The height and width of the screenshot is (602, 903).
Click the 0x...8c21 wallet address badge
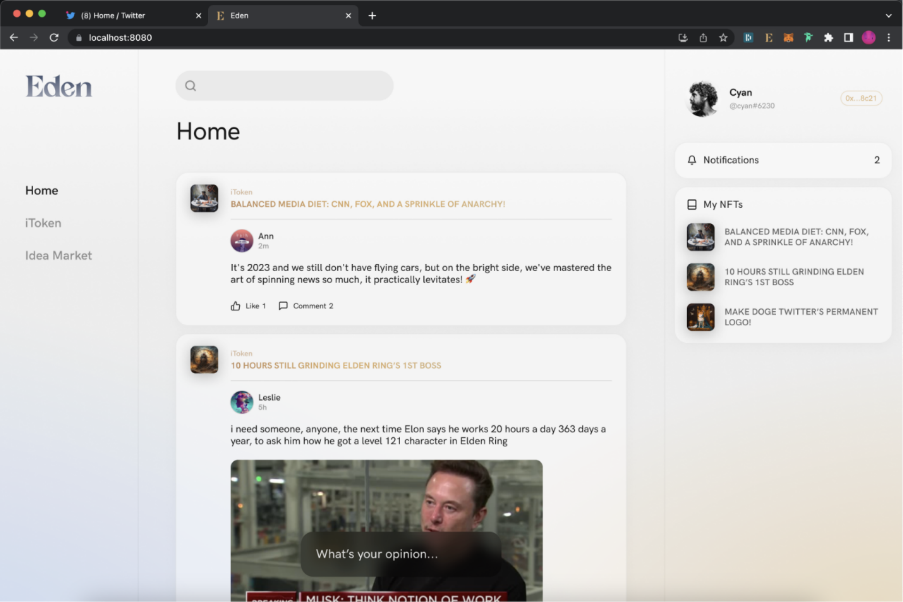point(861,99)
